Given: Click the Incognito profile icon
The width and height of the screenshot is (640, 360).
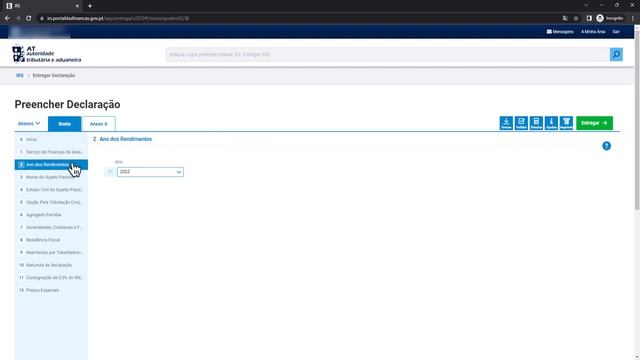Looking at the screenshot, I should tap(610, 18).
